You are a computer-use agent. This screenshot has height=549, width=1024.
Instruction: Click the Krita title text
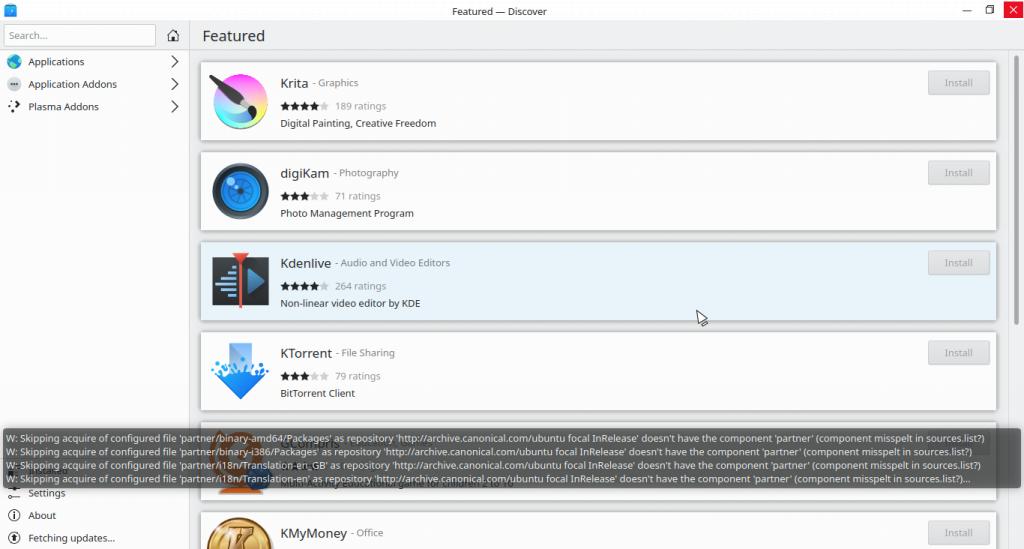point(294,84)
